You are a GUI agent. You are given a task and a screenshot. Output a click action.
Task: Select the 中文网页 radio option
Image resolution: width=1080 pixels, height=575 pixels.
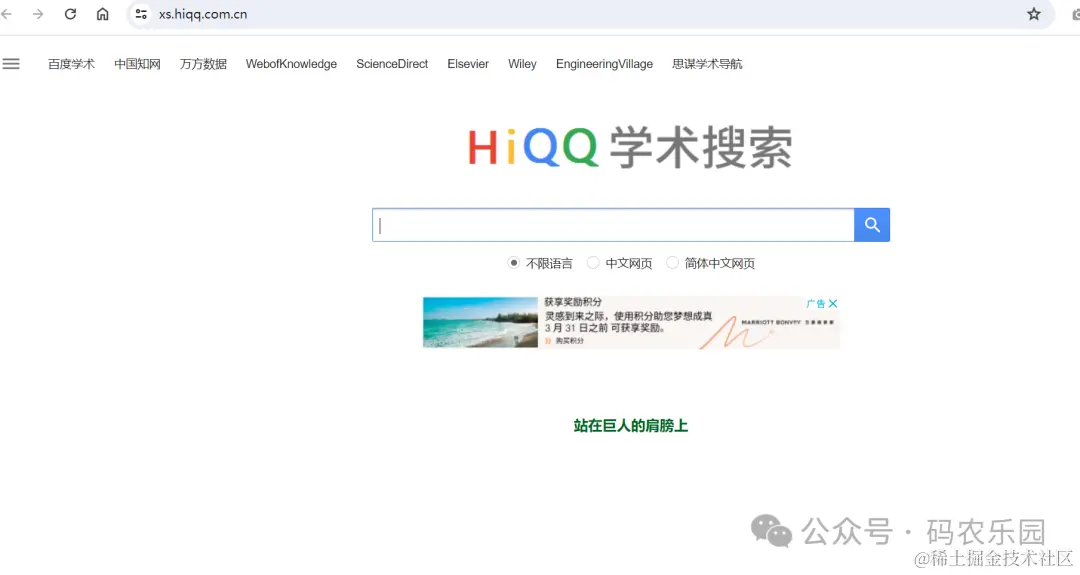pyautogui.click(x=593, y=263)
